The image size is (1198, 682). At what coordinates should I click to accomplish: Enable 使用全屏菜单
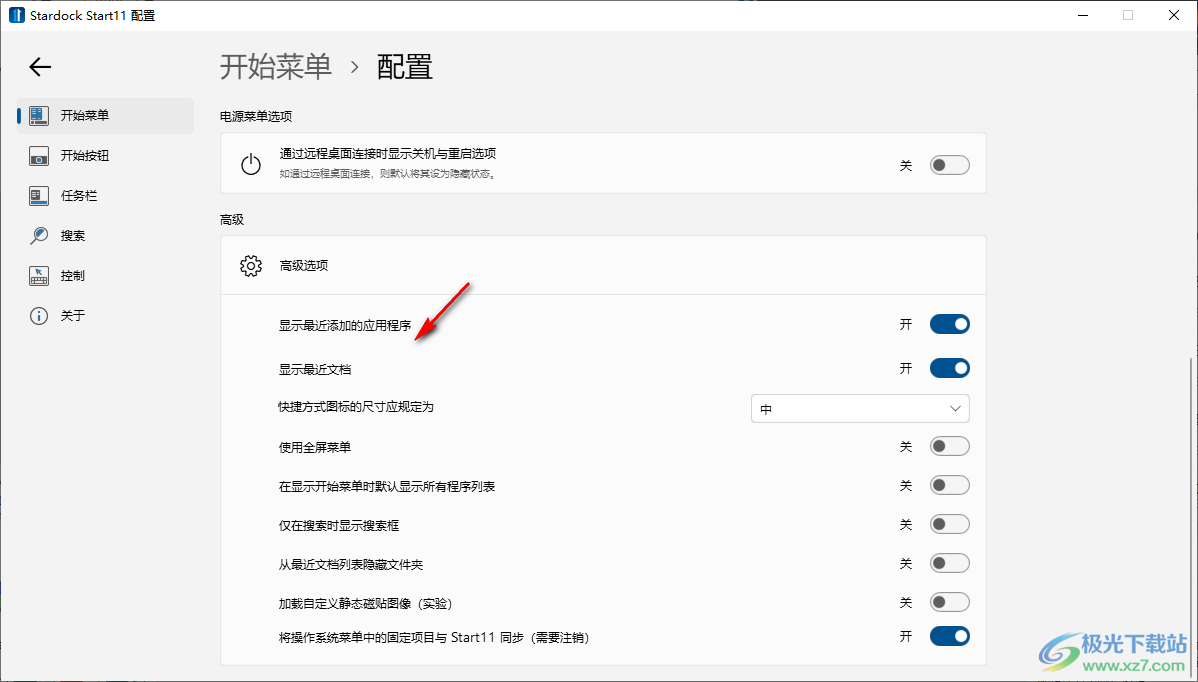coord(948,445)
